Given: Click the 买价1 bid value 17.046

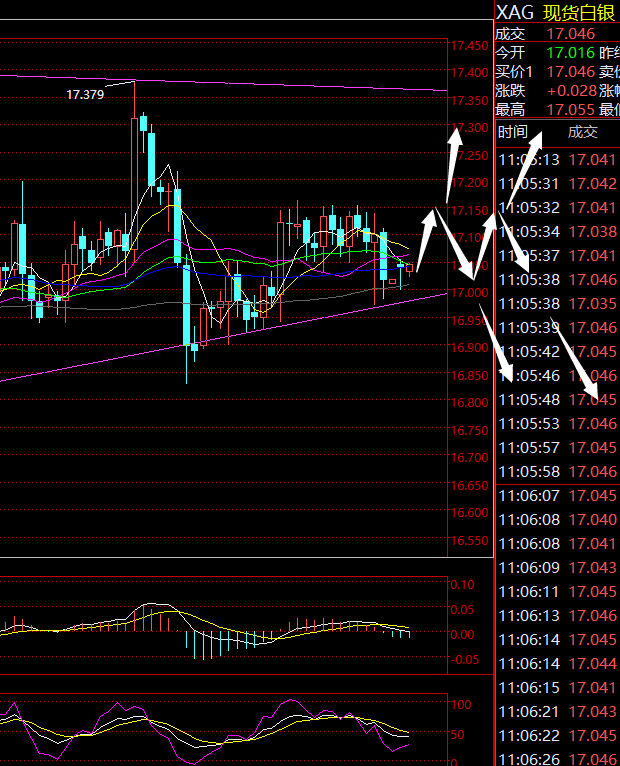Looking at the screenshot, I should 571,72.
